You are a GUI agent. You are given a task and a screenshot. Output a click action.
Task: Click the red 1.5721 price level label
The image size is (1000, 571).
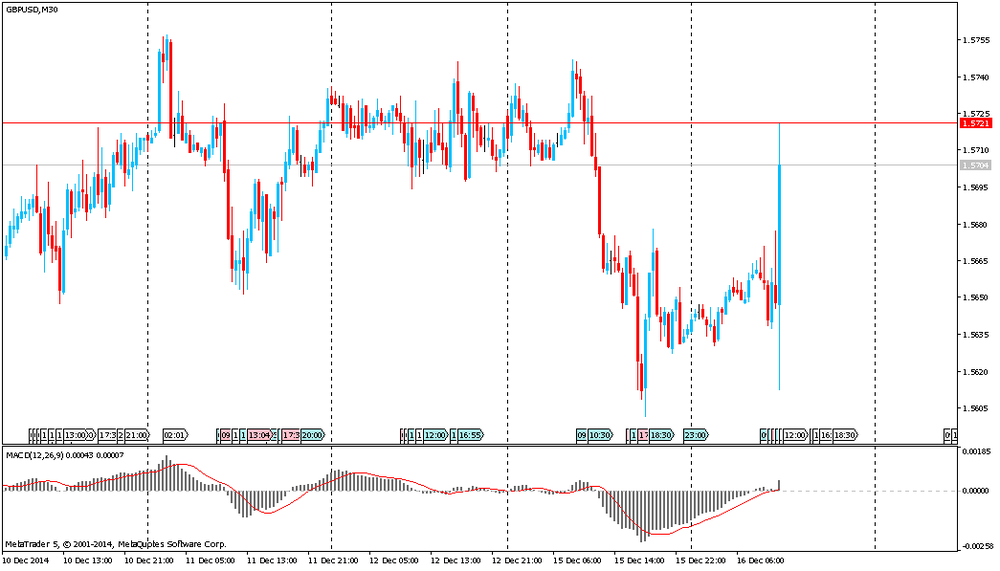(x=974, y=123)
